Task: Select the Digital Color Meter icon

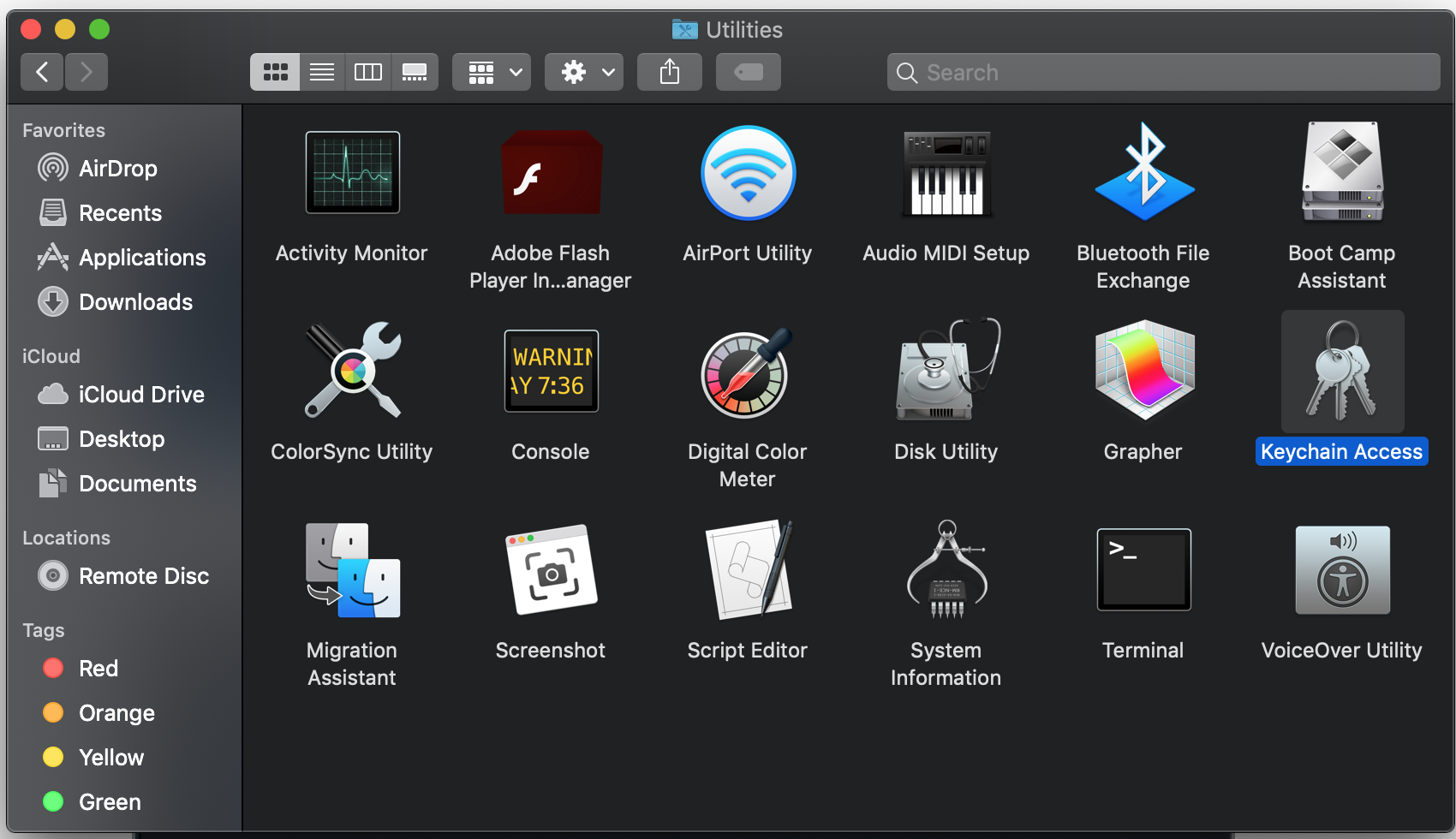Action: pos(748,372)
